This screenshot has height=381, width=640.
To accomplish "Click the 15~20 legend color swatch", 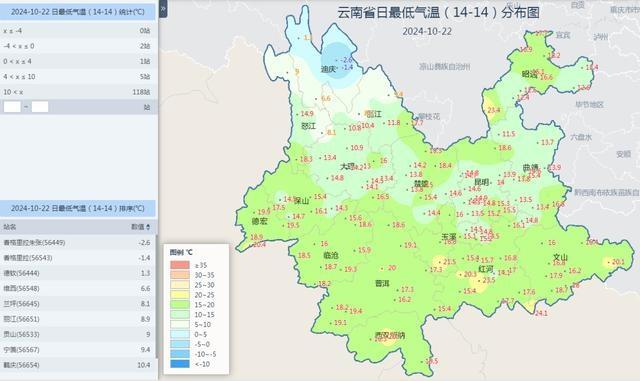I will (x=180, y=305).
